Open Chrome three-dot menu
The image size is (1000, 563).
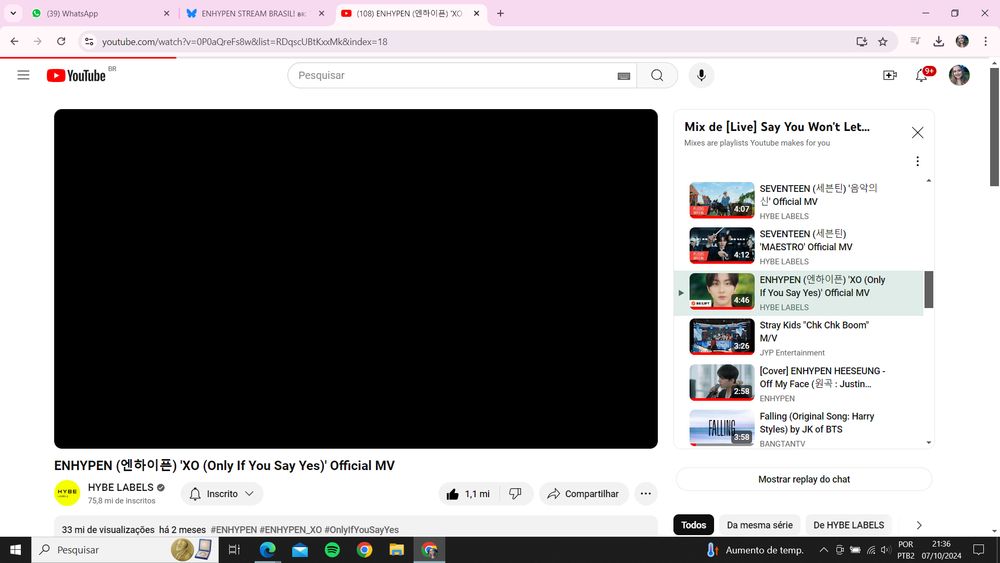click(985, 41)
